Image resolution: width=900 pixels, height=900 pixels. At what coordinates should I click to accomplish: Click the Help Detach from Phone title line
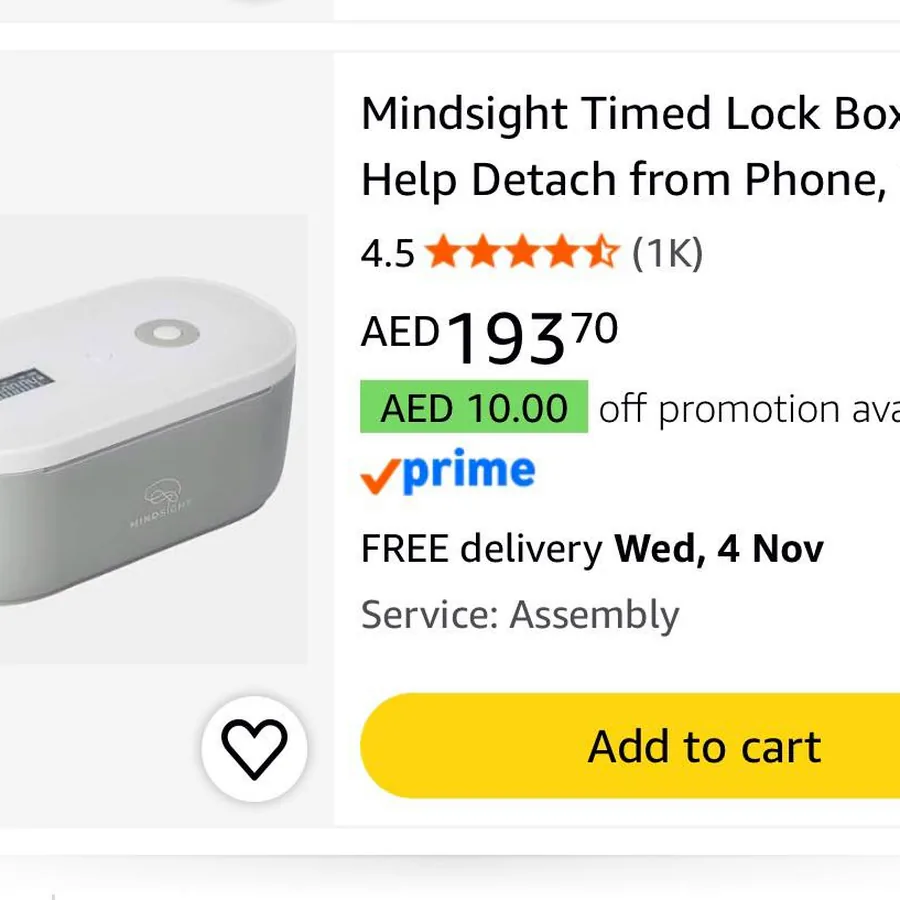coord(630,180)
